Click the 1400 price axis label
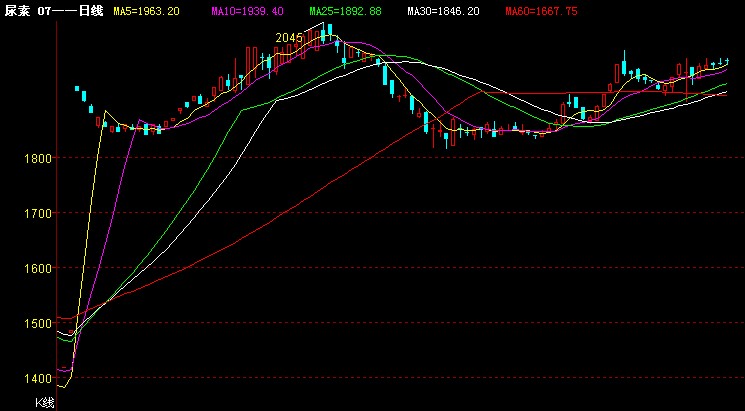Screen dimensions: 745x411 [38, 378]
